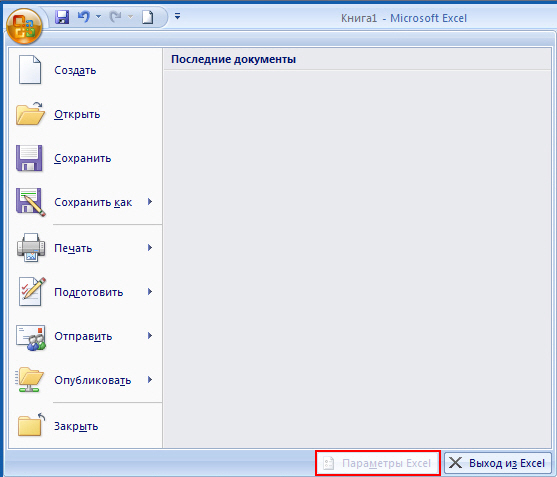557x477 pixels.
Task: Click the Книга1 - Microsoft Excel title text
Action: pos(404,18)
